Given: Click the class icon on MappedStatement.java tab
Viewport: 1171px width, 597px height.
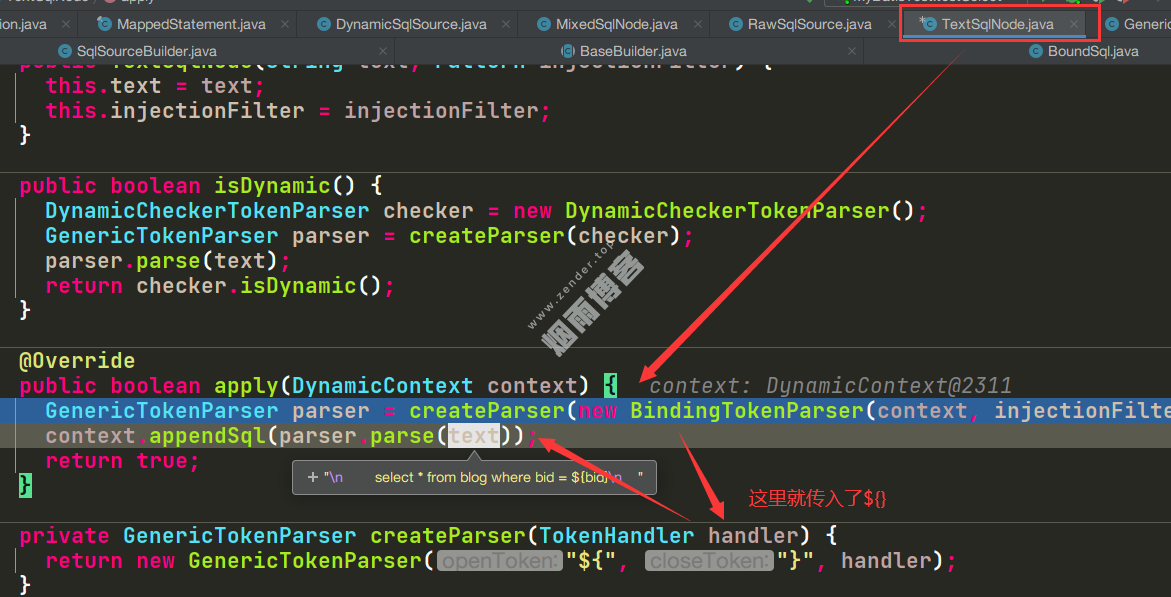Looking at the screenshot, I should (x=105, y=23).
